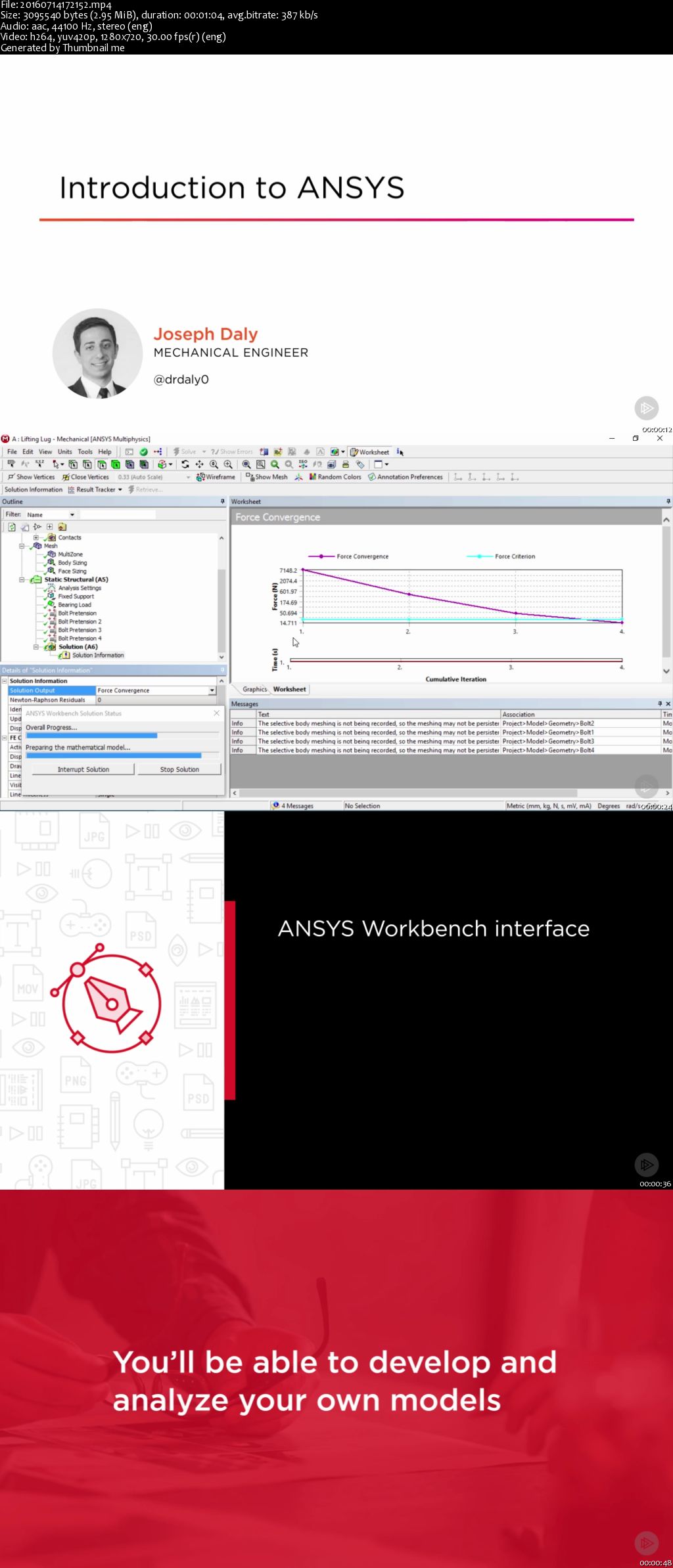The image size is (673, 1568).
Task: Select the Pan tool icon
Action: point(200,464)
